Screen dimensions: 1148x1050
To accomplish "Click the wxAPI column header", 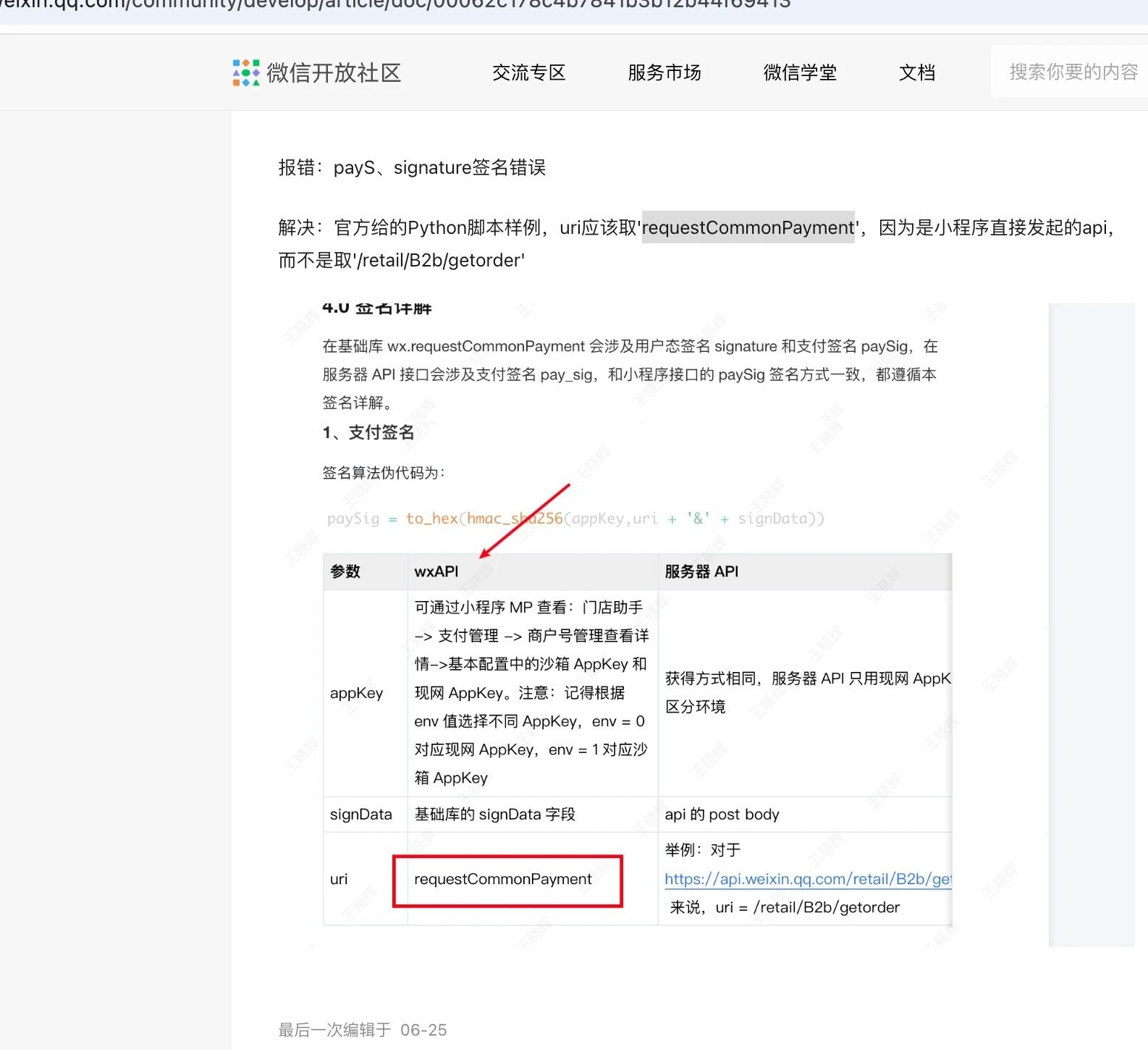I will coord(533,571).
